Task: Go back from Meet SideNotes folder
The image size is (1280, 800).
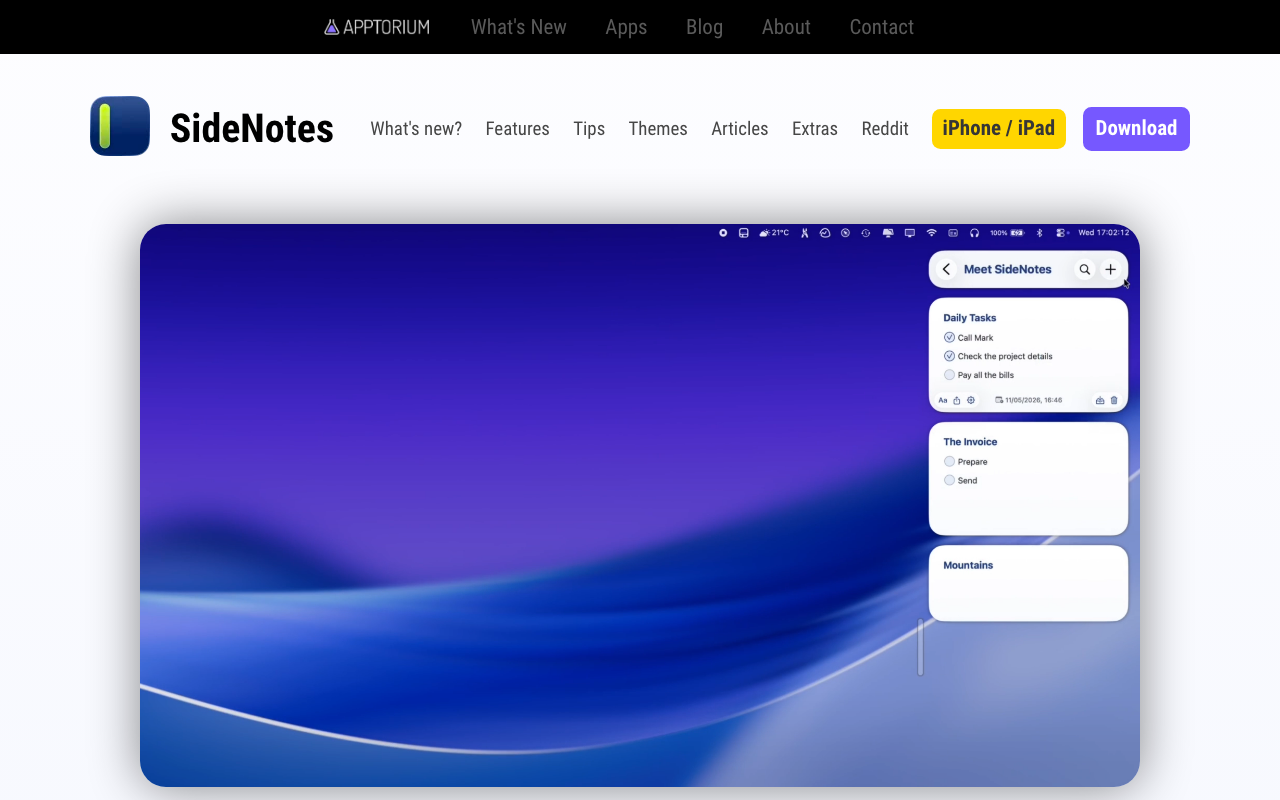Action: tap(946, 269)
